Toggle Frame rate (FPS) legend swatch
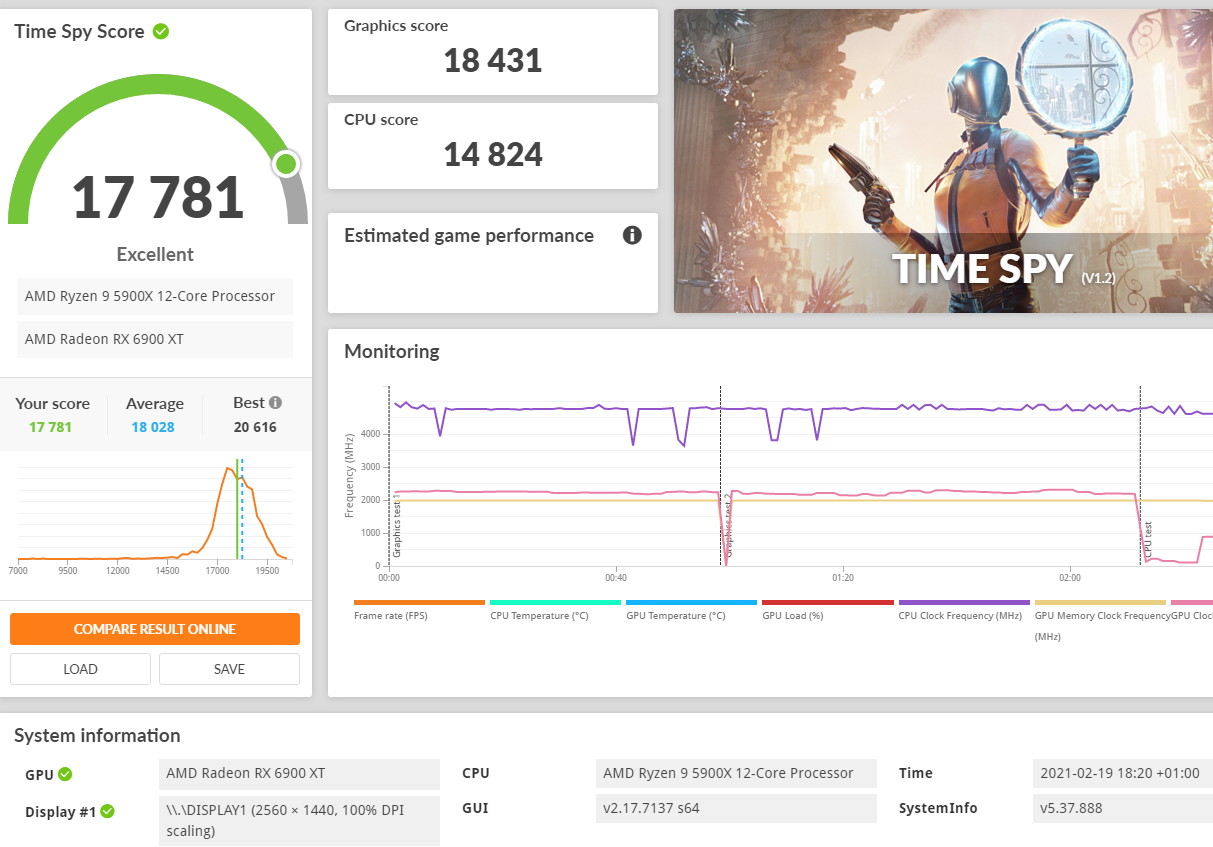The width and height of the screenshot is (1213, 847). (419, 602)
